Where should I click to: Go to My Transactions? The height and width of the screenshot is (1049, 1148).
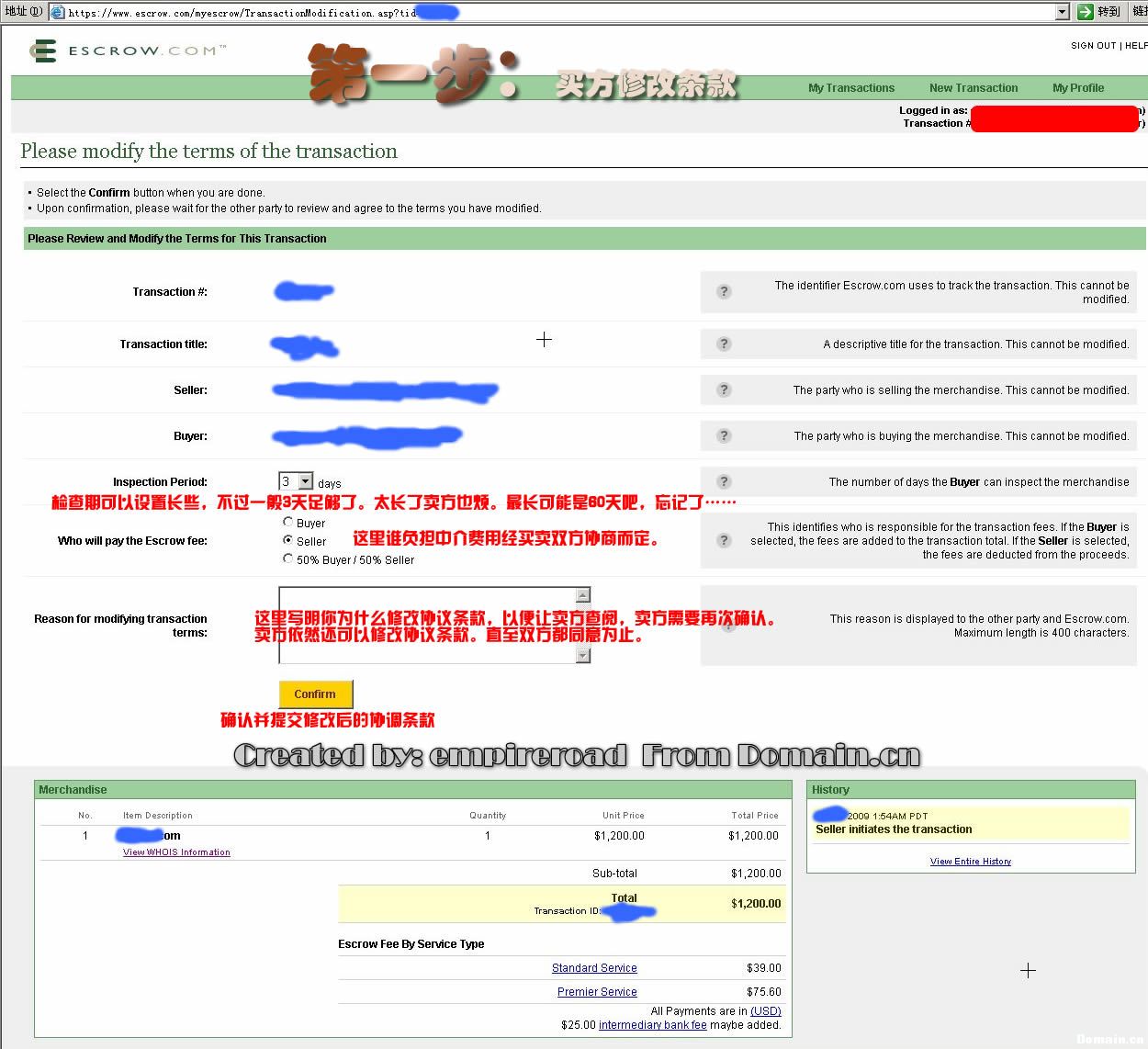(851, 88)
